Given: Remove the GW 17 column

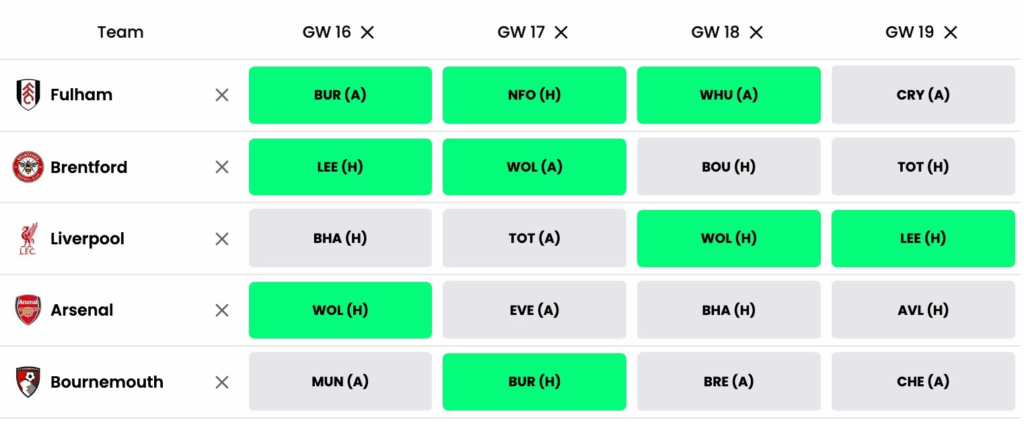Looking at the screenshot, I should click(x=561, y=32).
